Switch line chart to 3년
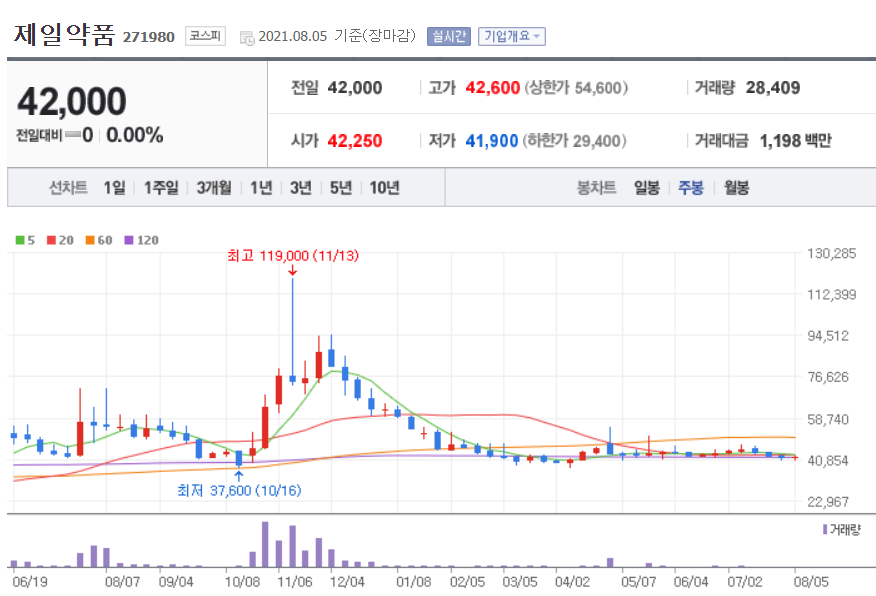 pos(301,188)
